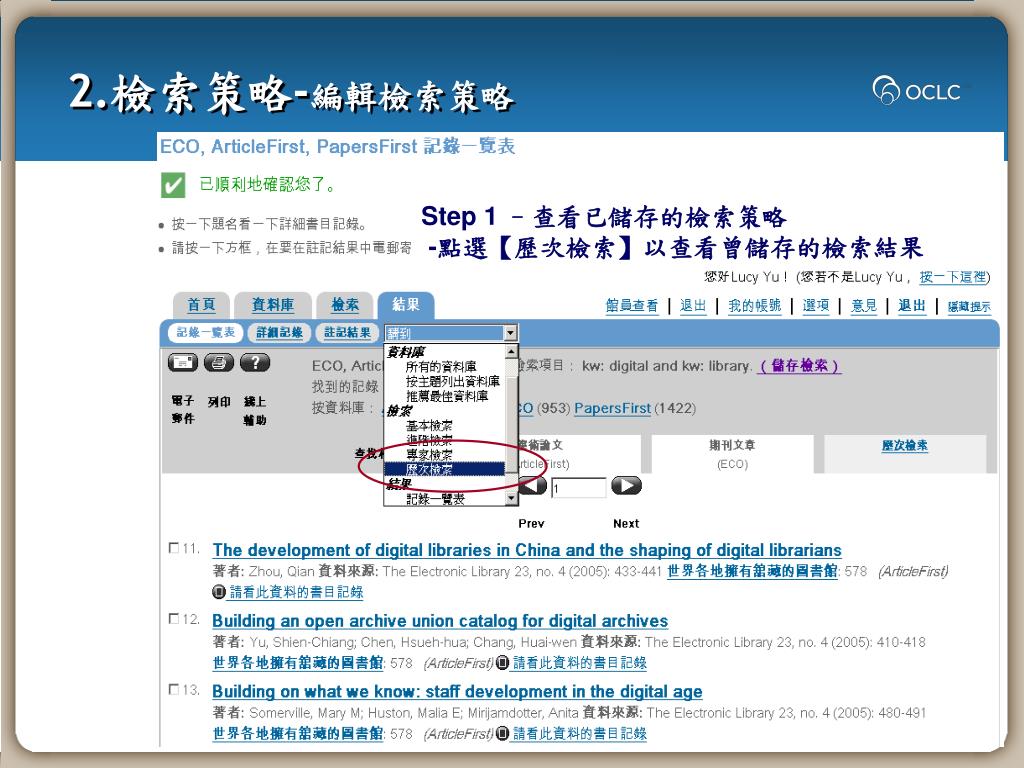Check the box for result 11
This screenshot has height=768, width=1024.
(174, 548)
